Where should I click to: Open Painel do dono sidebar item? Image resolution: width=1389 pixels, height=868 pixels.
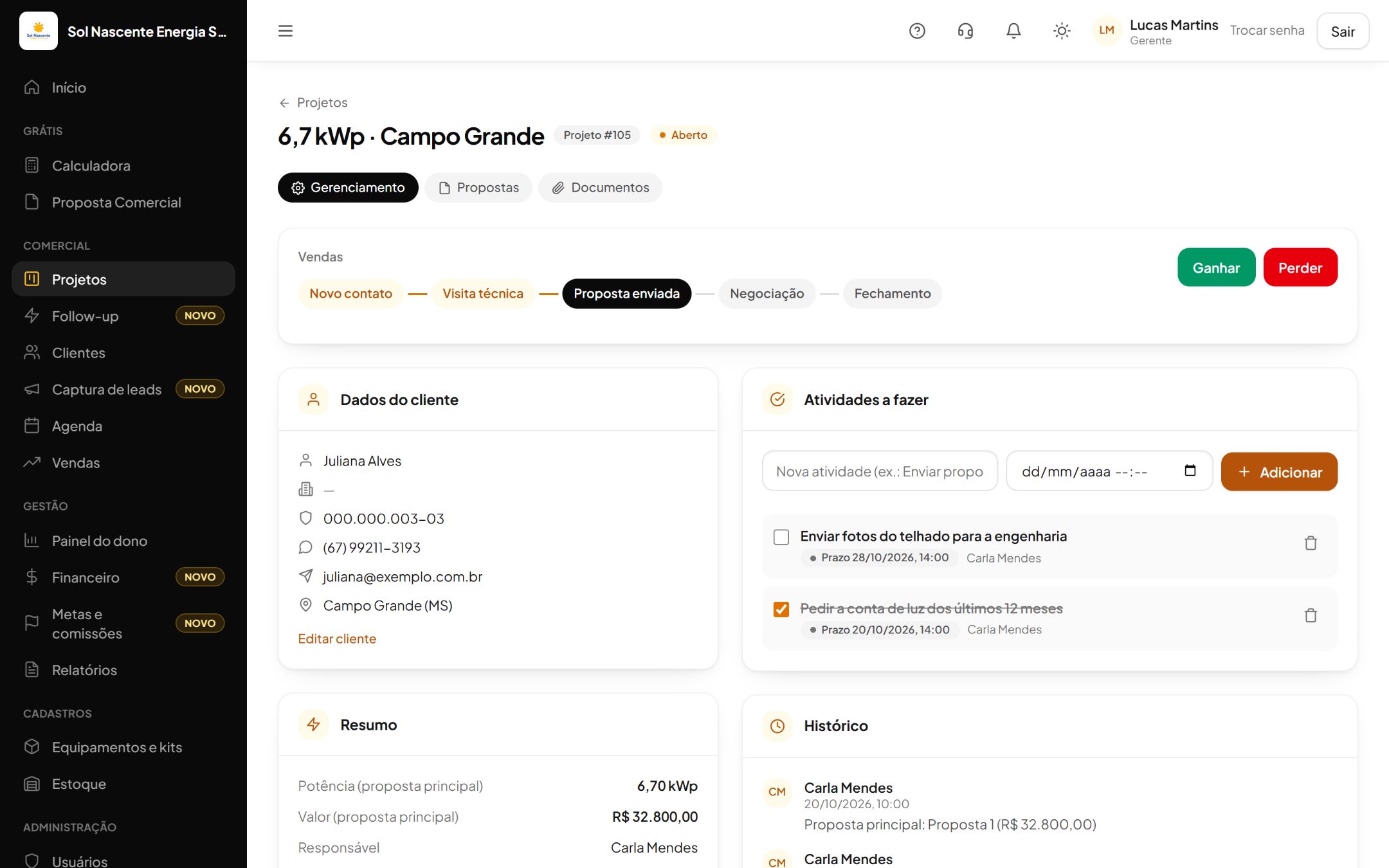[123, 541]
